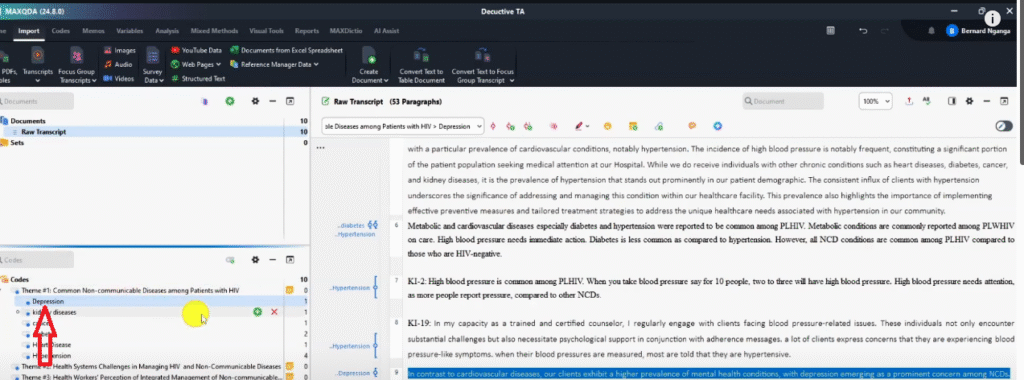
Task: Open the Reports ribbon tab
Action: (307, 31)
